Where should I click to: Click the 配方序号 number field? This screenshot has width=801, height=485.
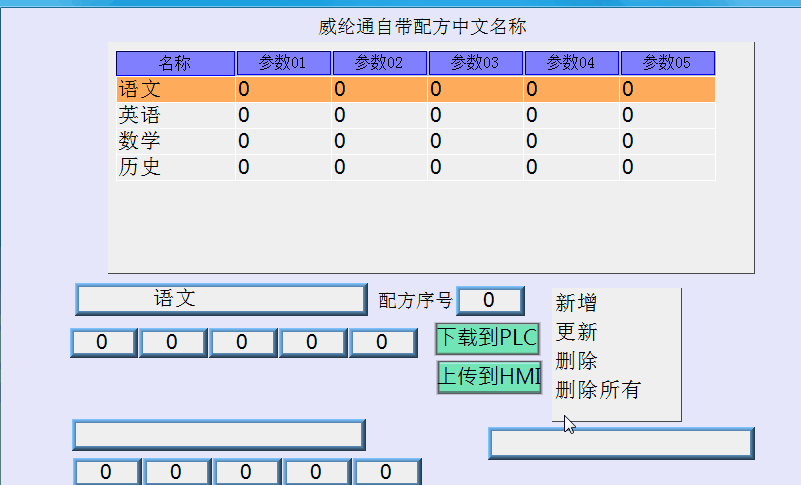(x=490, y=300)
